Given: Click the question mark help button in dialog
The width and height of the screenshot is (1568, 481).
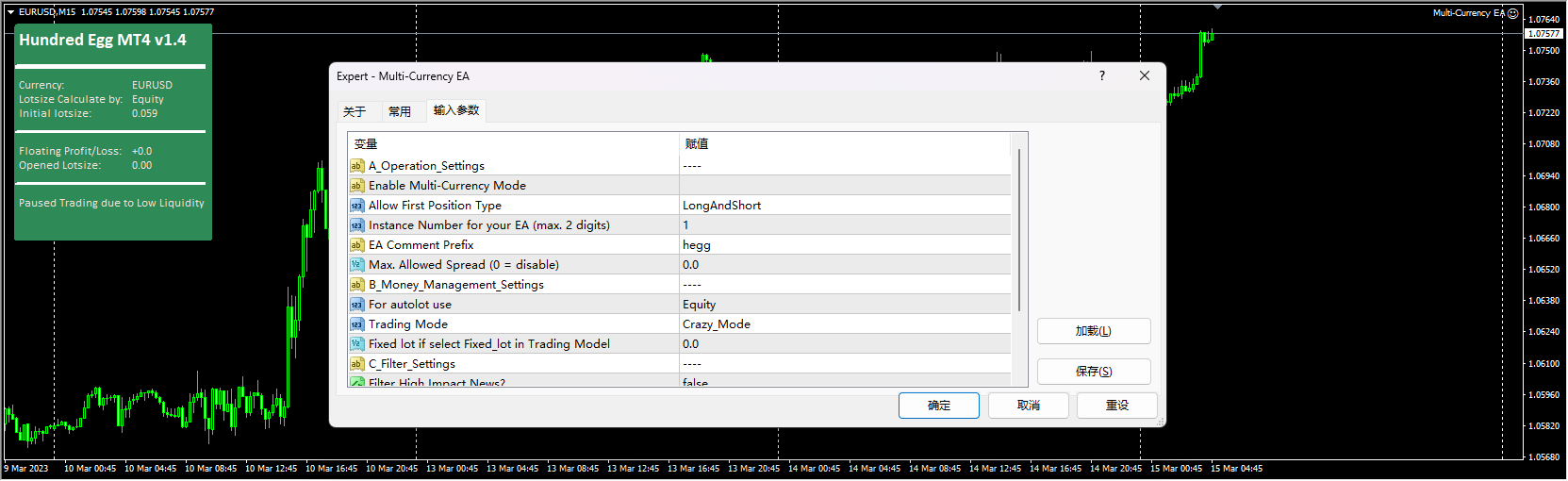Looking at the screenshot, I should coord(1101,76).
